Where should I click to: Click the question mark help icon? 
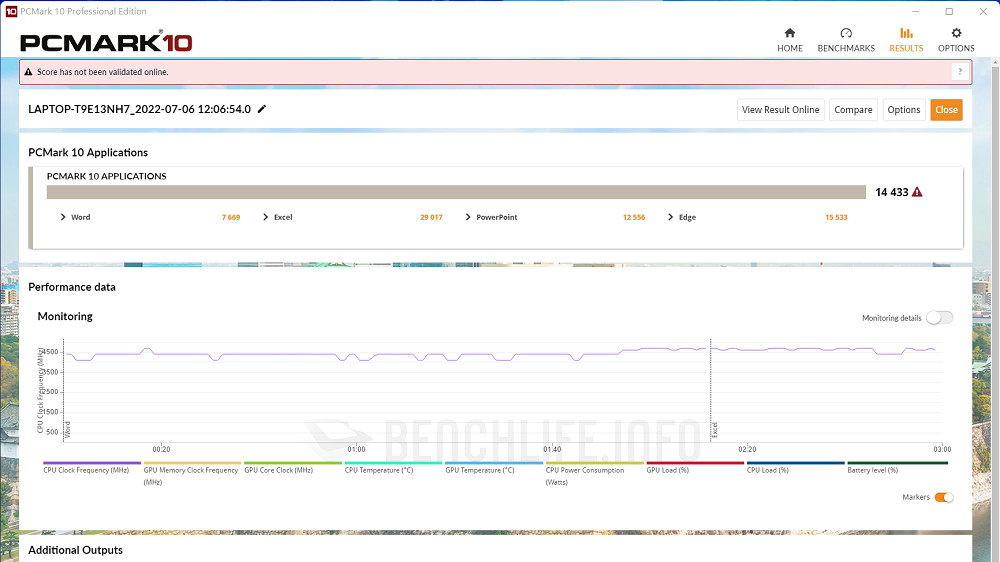tap(959, 72)
